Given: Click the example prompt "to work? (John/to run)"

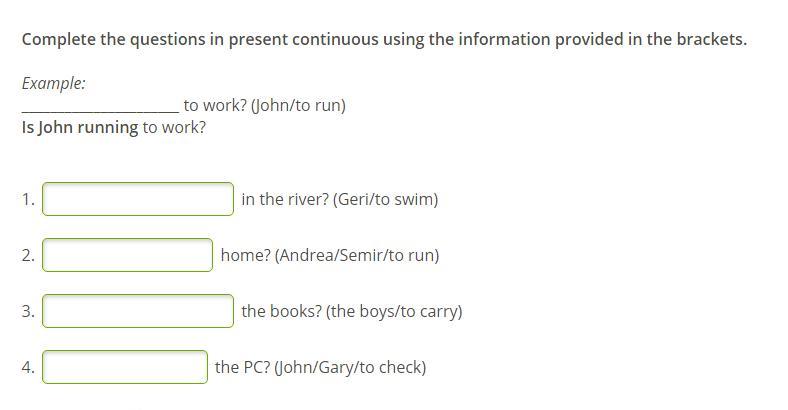Looking at the screenshot, I should pyautogui.click(x=265, y=105).
